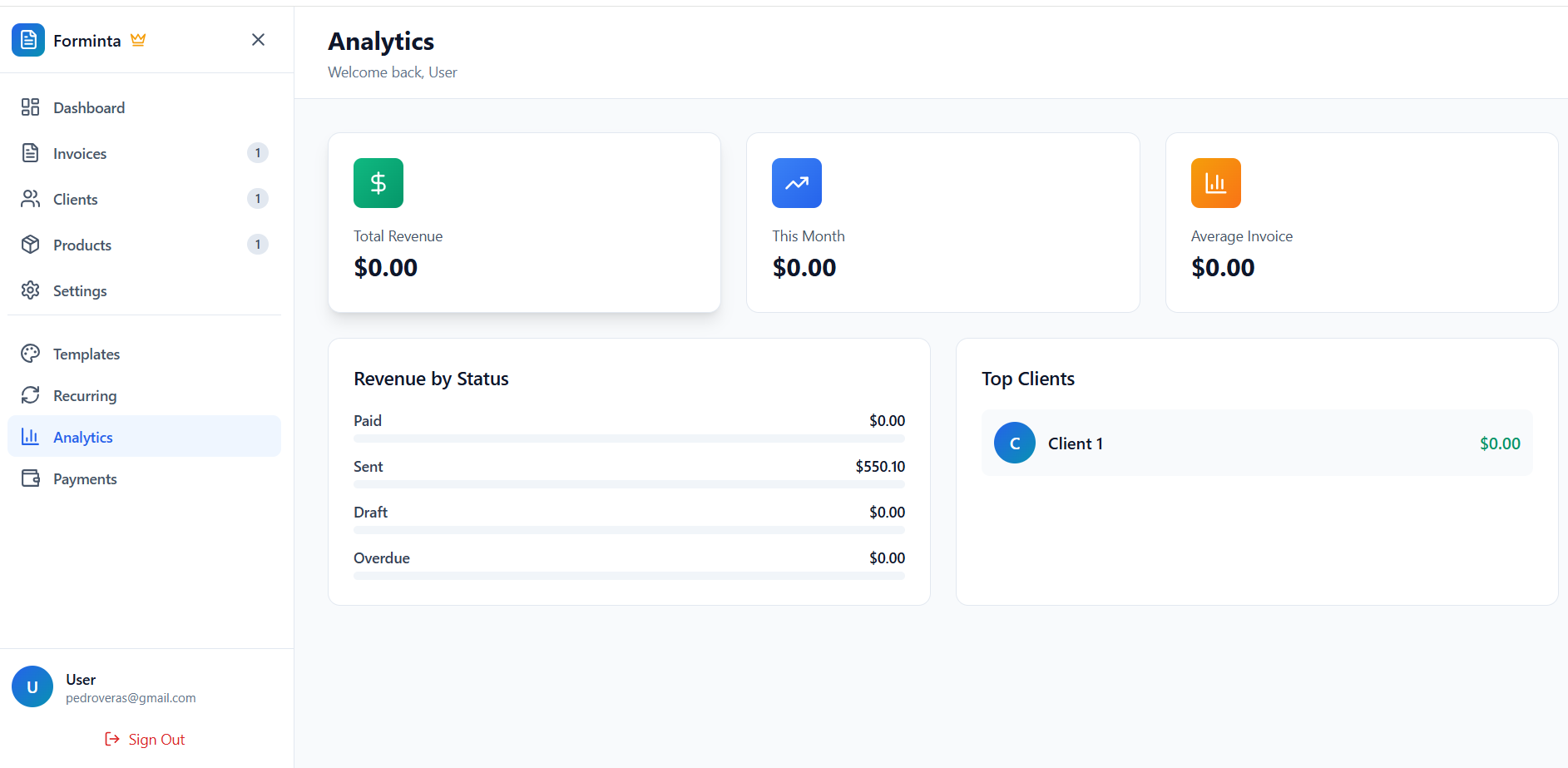This screenshot has width=1568, height=768.
Task: Click the Paid status label
Action: tap(368, 420)
